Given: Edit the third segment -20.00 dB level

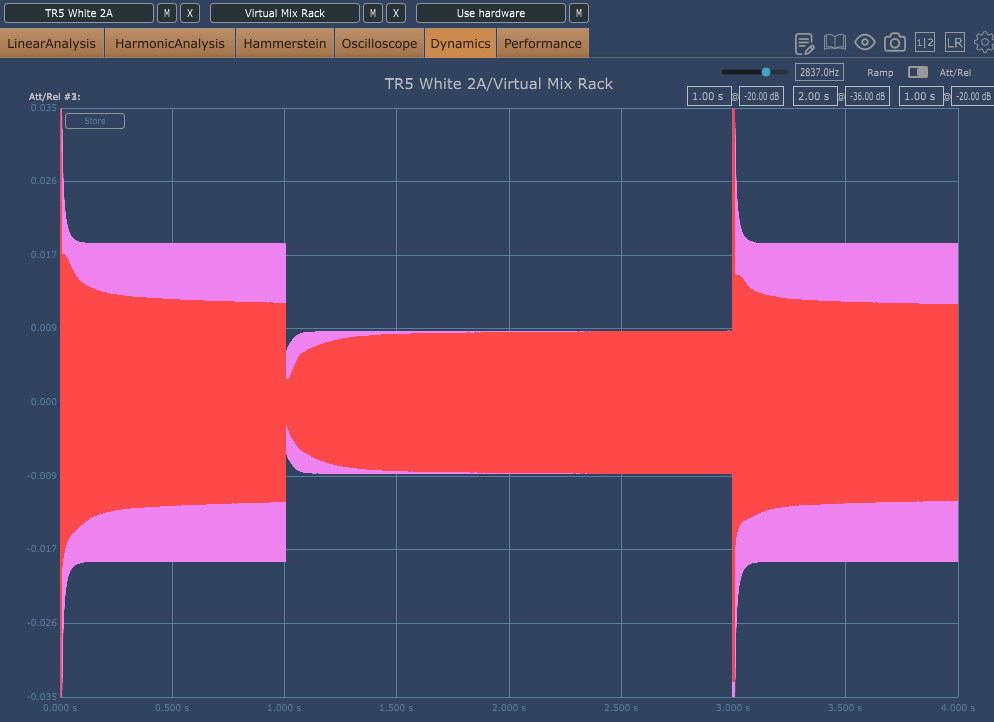Looking at the screenshot, I should [x=973, y=96].
